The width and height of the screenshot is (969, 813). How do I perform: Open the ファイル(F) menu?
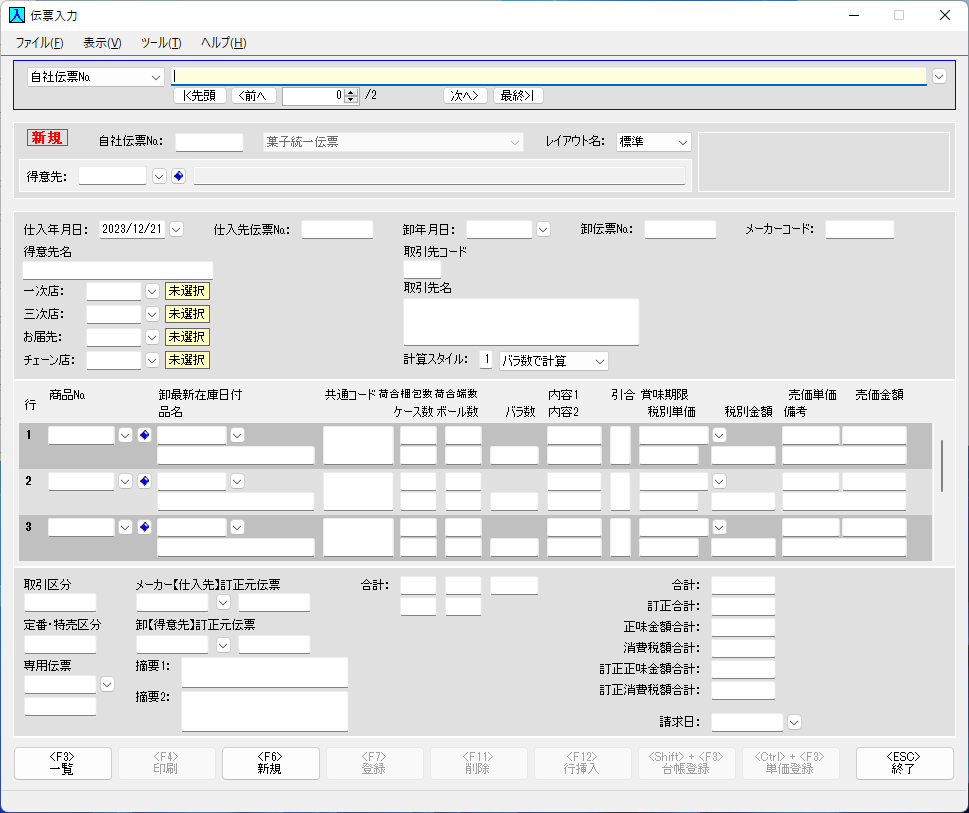40,43
